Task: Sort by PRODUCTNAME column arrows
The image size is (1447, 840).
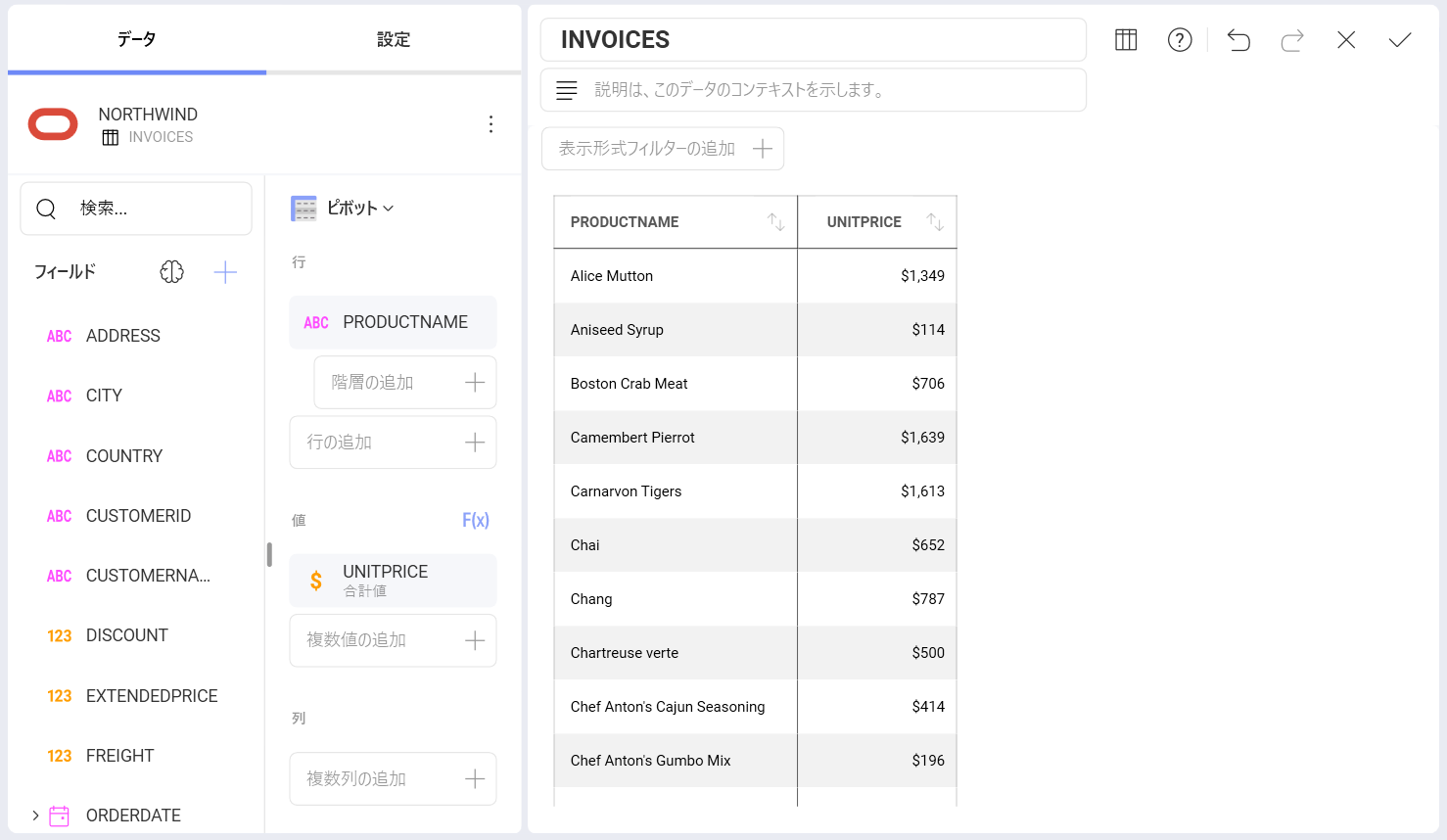Action: pos(776,222)
